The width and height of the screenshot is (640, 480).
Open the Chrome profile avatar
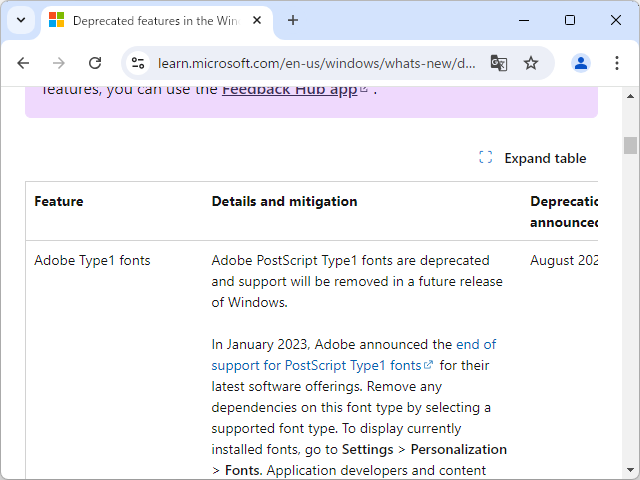point(581,63)
